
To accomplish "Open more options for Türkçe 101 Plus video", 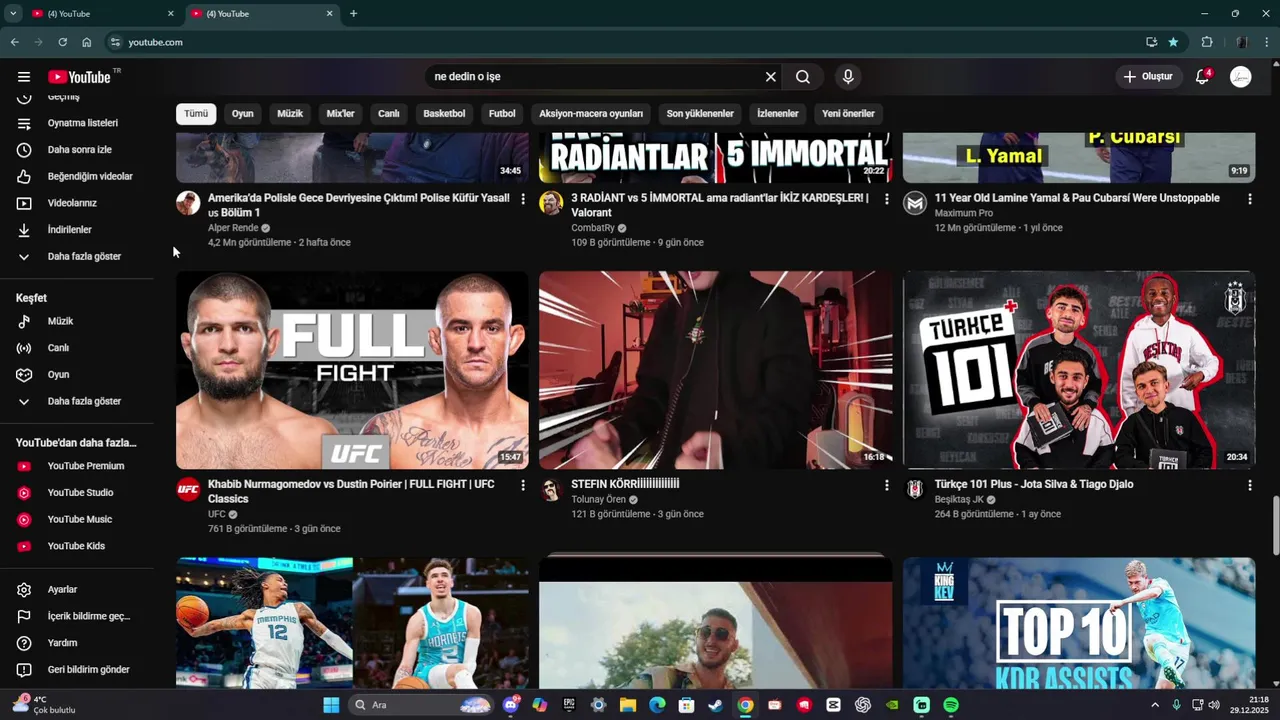I will pyautogui.click(x=1249, y=485).
